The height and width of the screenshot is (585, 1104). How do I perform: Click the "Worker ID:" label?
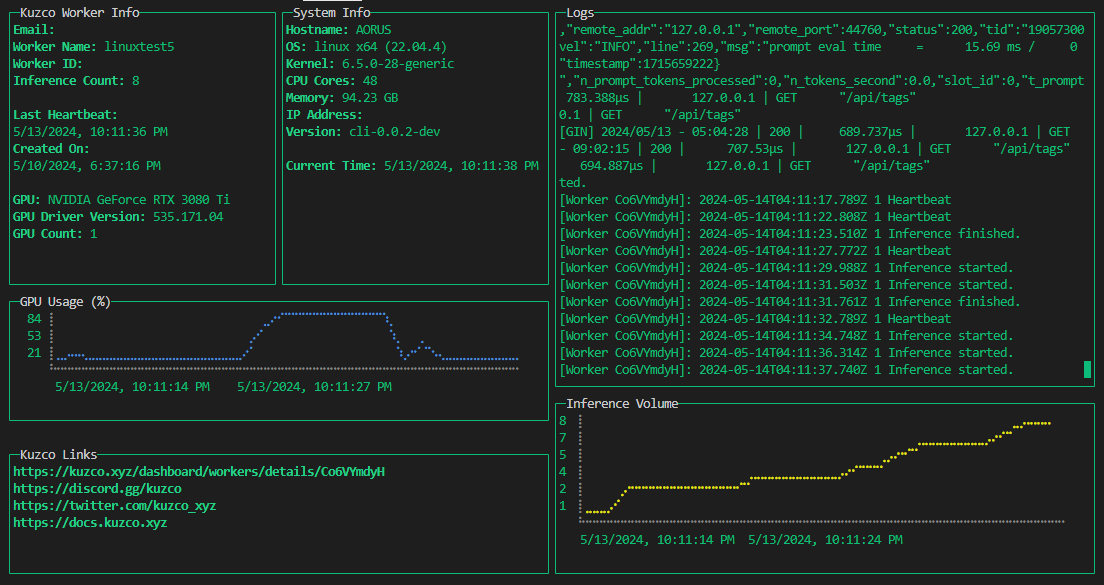click(48, 63)
